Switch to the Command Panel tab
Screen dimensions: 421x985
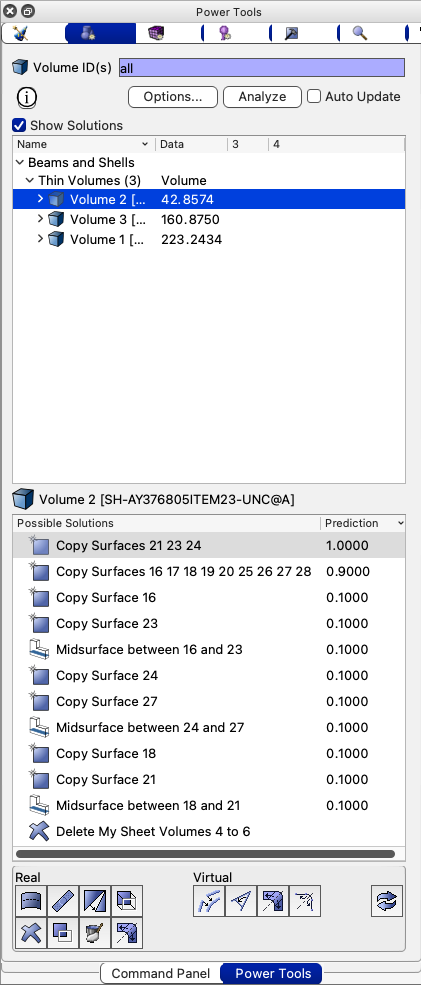(x=160, y=974)
